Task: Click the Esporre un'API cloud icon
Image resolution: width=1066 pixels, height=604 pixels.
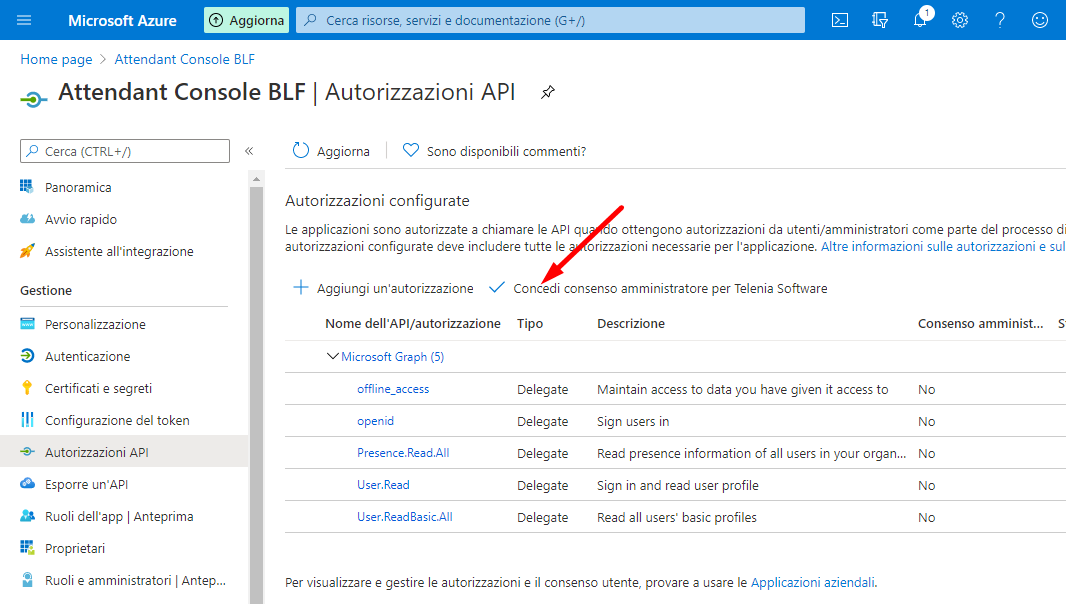Action: (27, 483)
